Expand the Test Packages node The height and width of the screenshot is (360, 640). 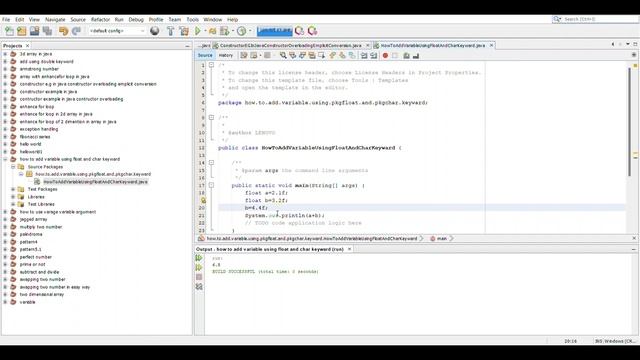13,189
